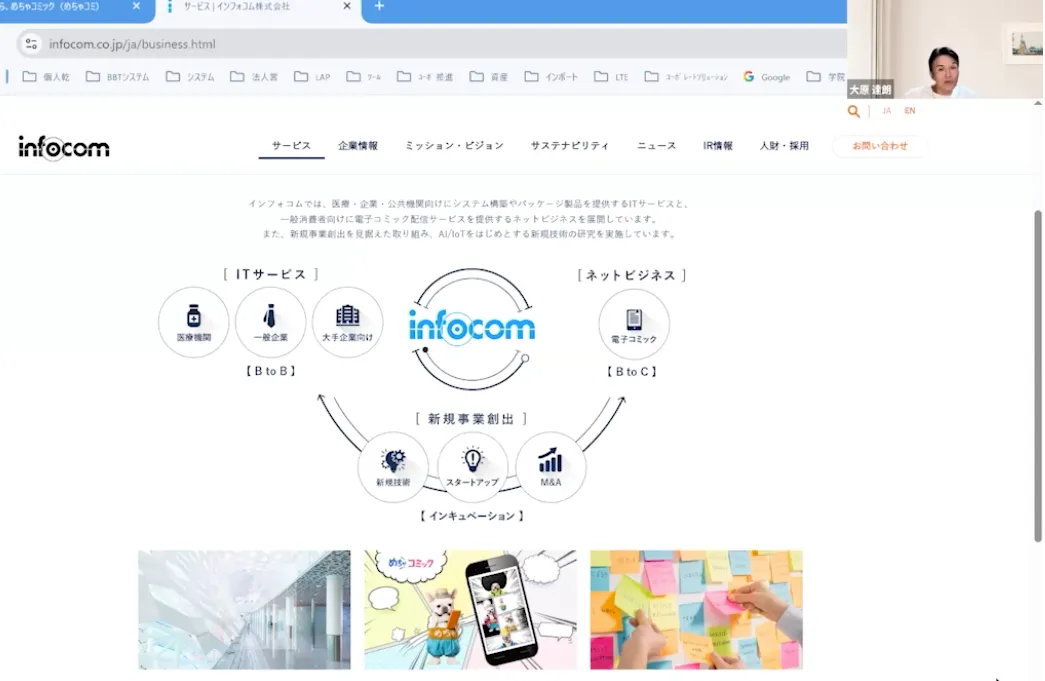Viewport: 1045px width, 681px height.
Task: Select the サービス | インフォコム株式会社 tab
Action: [258, 7]
